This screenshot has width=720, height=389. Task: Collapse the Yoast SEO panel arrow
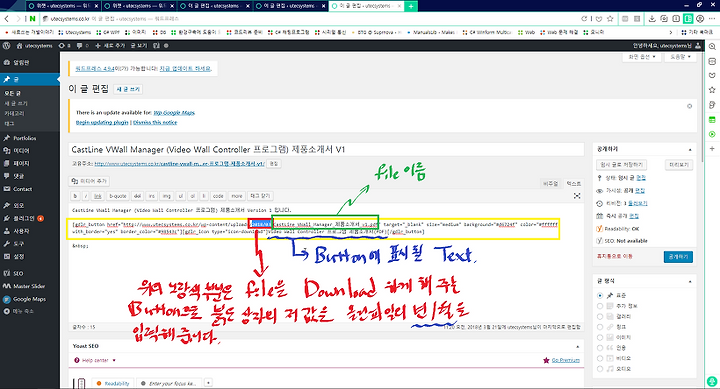(x=577, y=346)
